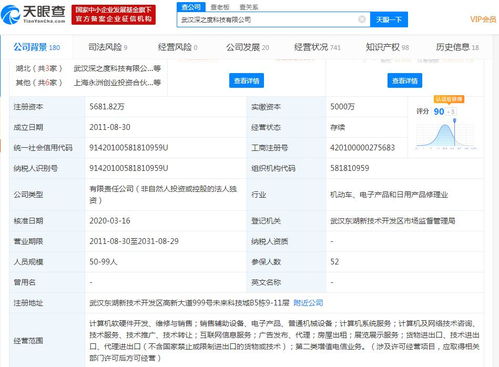Show the 经营状况 tab

pos(317,47)
